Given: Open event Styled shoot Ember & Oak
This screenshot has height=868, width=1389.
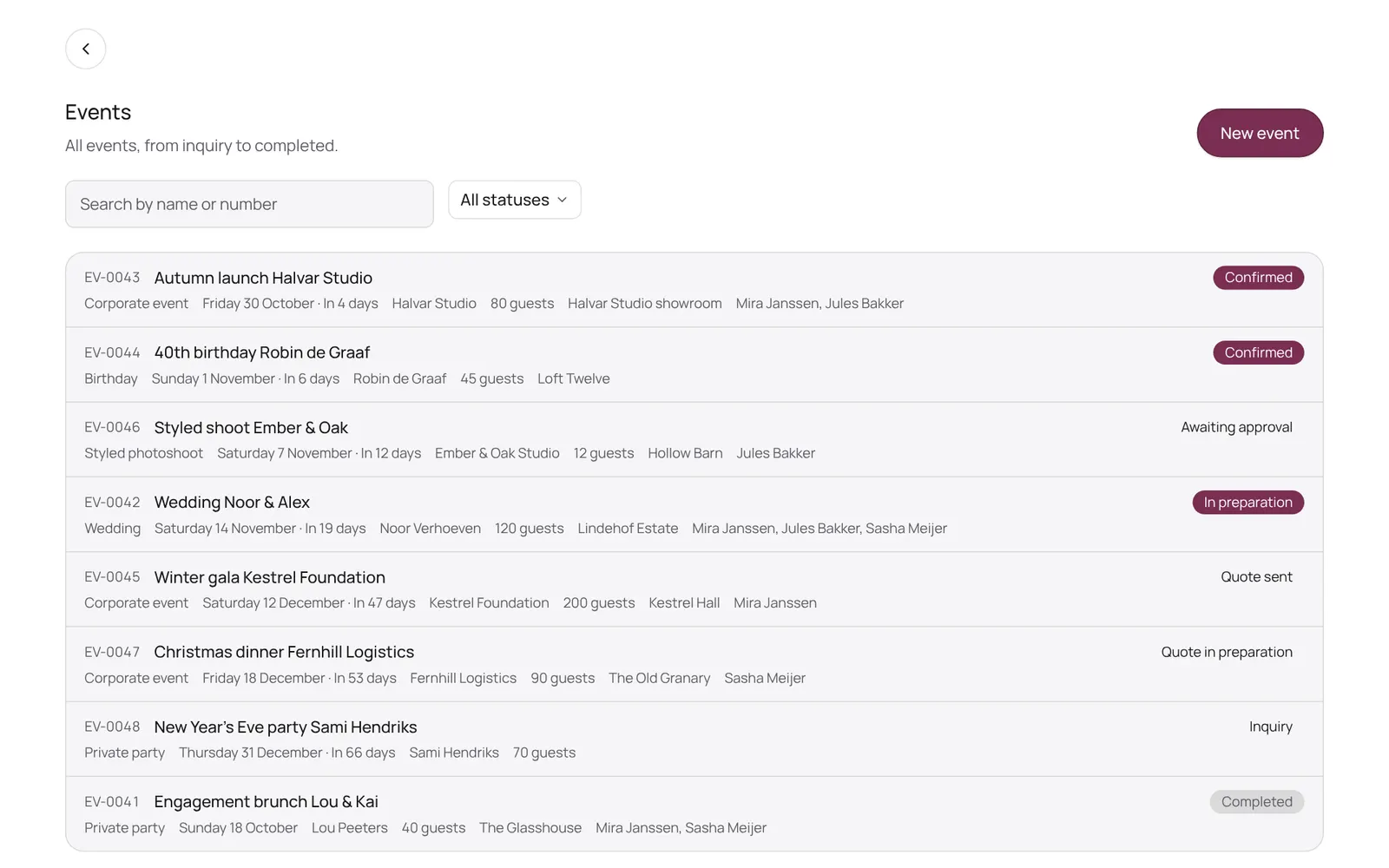Looking at the screenshot, I should pyautogui.click(x=694, y=439).
